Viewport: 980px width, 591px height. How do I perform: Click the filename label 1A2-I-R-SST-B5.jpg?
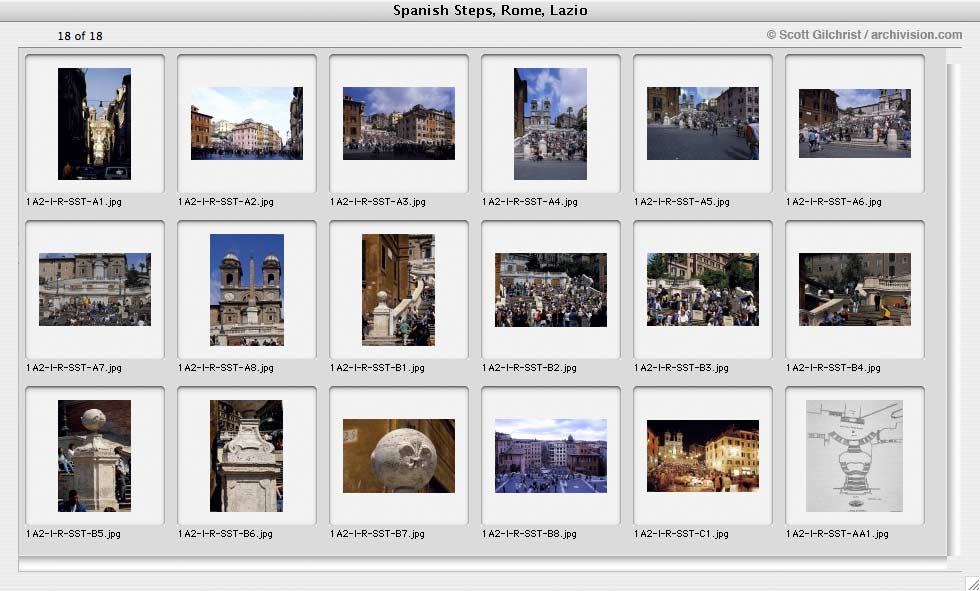[73, 534]
